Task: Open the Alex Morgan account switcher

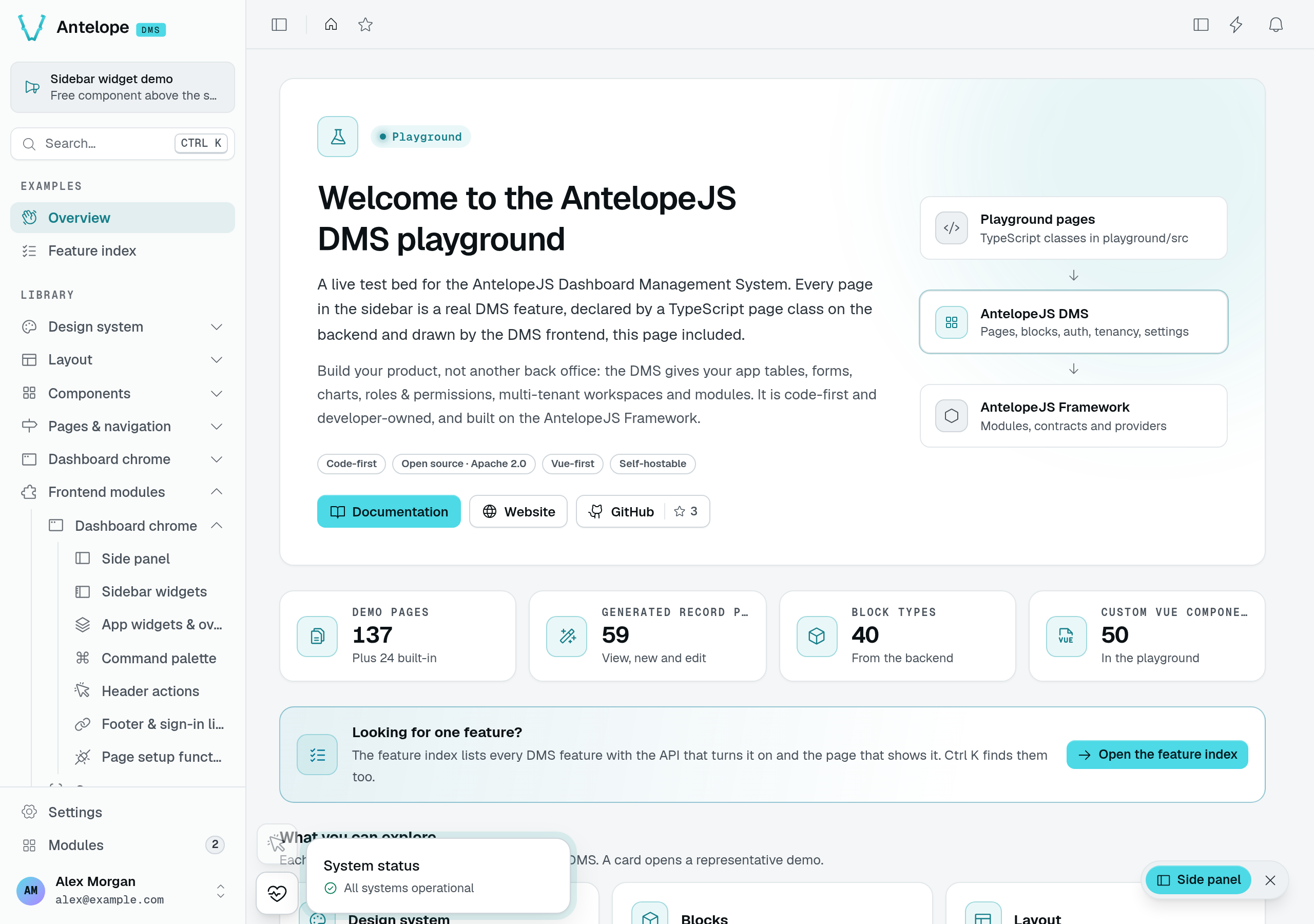Action: tap(123, 890)
